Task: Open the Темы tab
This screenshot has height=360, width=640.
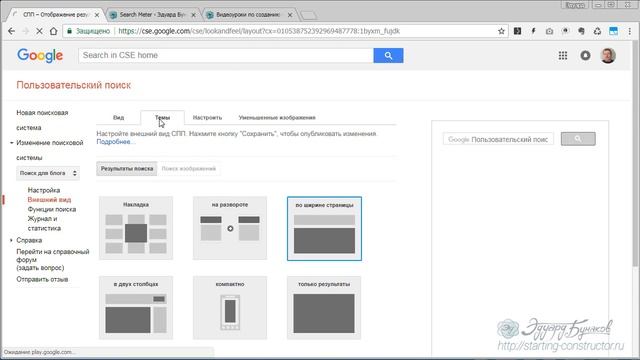Action: pyautogui.click(x=162, y=118)
